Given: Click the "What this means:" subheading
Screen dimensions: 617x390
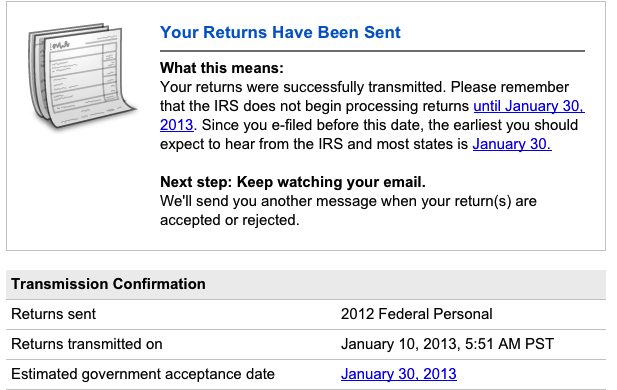Looking at the screenshot, I should [x=222, y=68].
